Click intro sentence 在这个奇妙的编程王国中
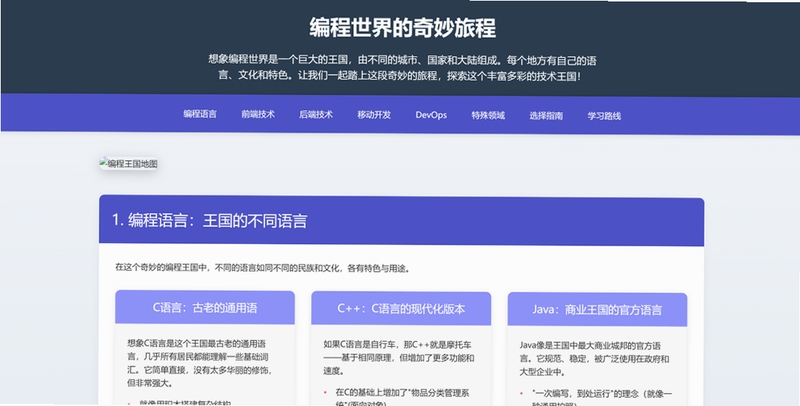The width and height of the screenshot is (800, 406). 263,268
